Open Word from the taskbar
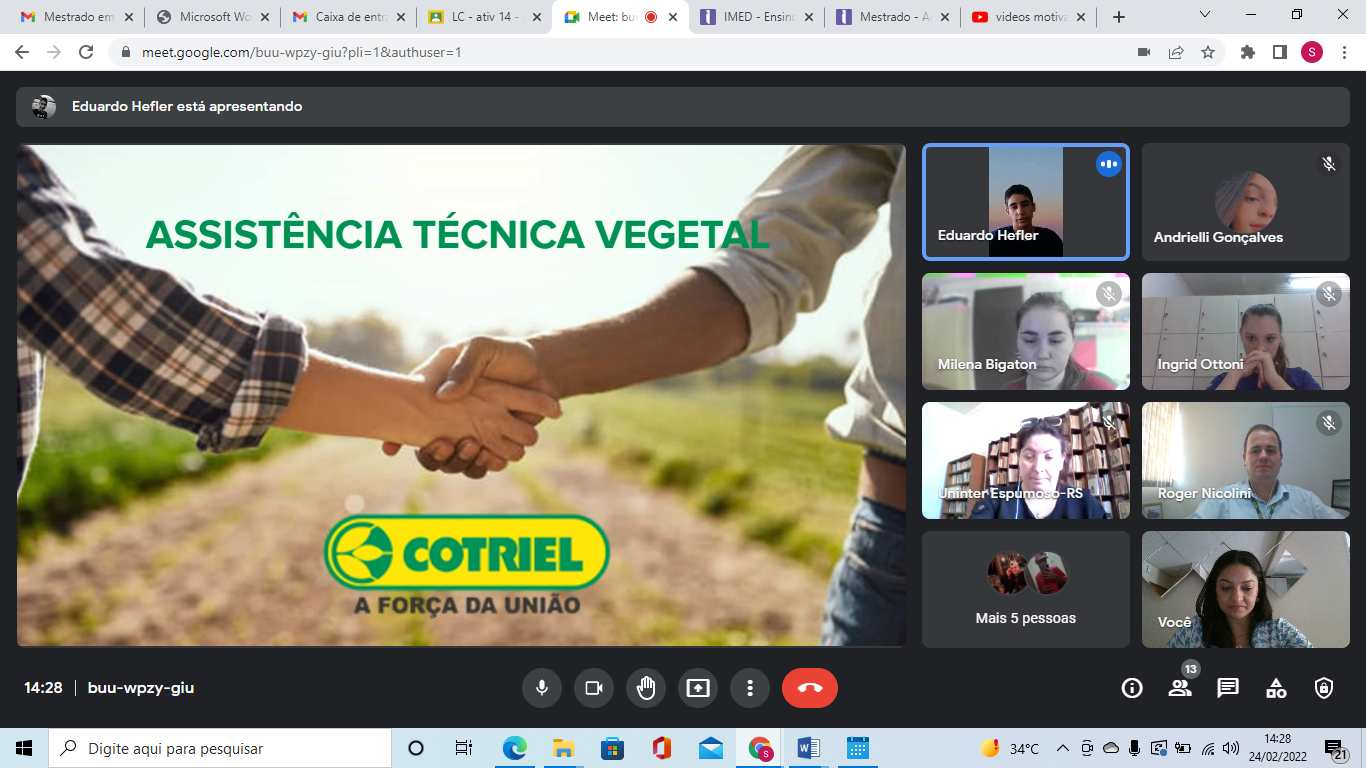This screenshot has height=768, width=1366. tap(809, 748)
